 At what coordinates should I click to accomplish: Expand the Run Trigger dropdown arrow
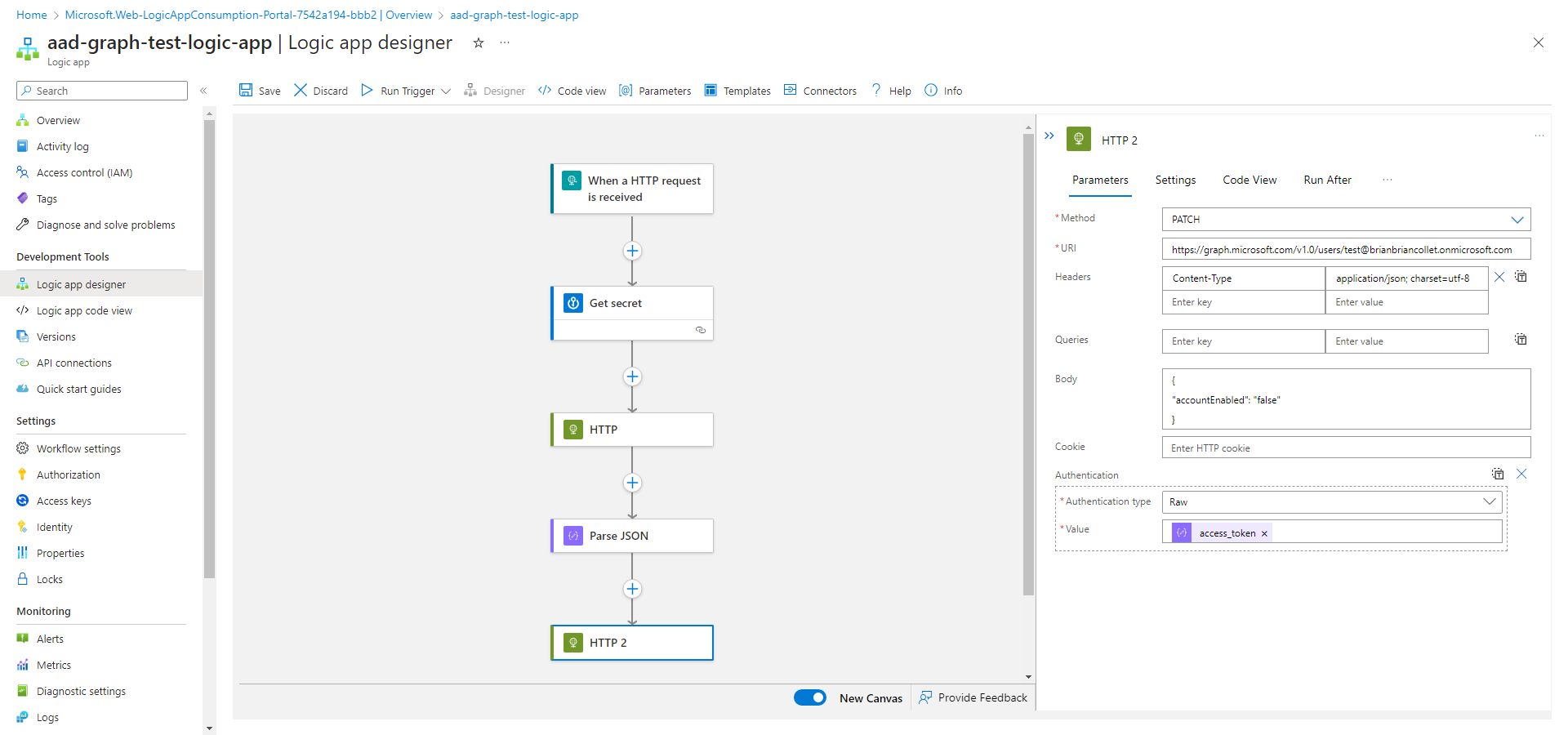(446, 91)
